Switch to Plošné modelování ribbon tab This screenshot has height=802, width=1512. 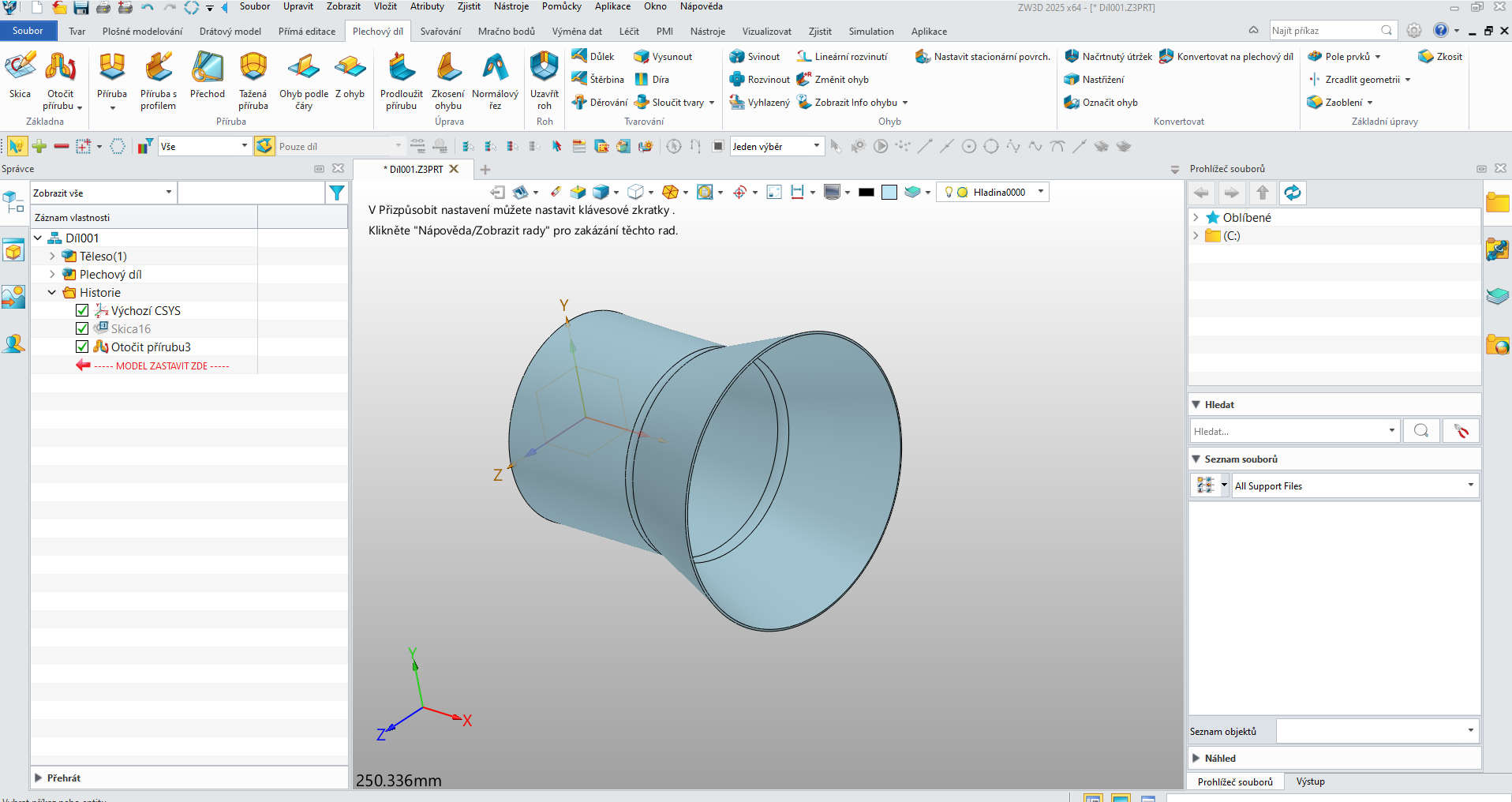click(142, 32)
